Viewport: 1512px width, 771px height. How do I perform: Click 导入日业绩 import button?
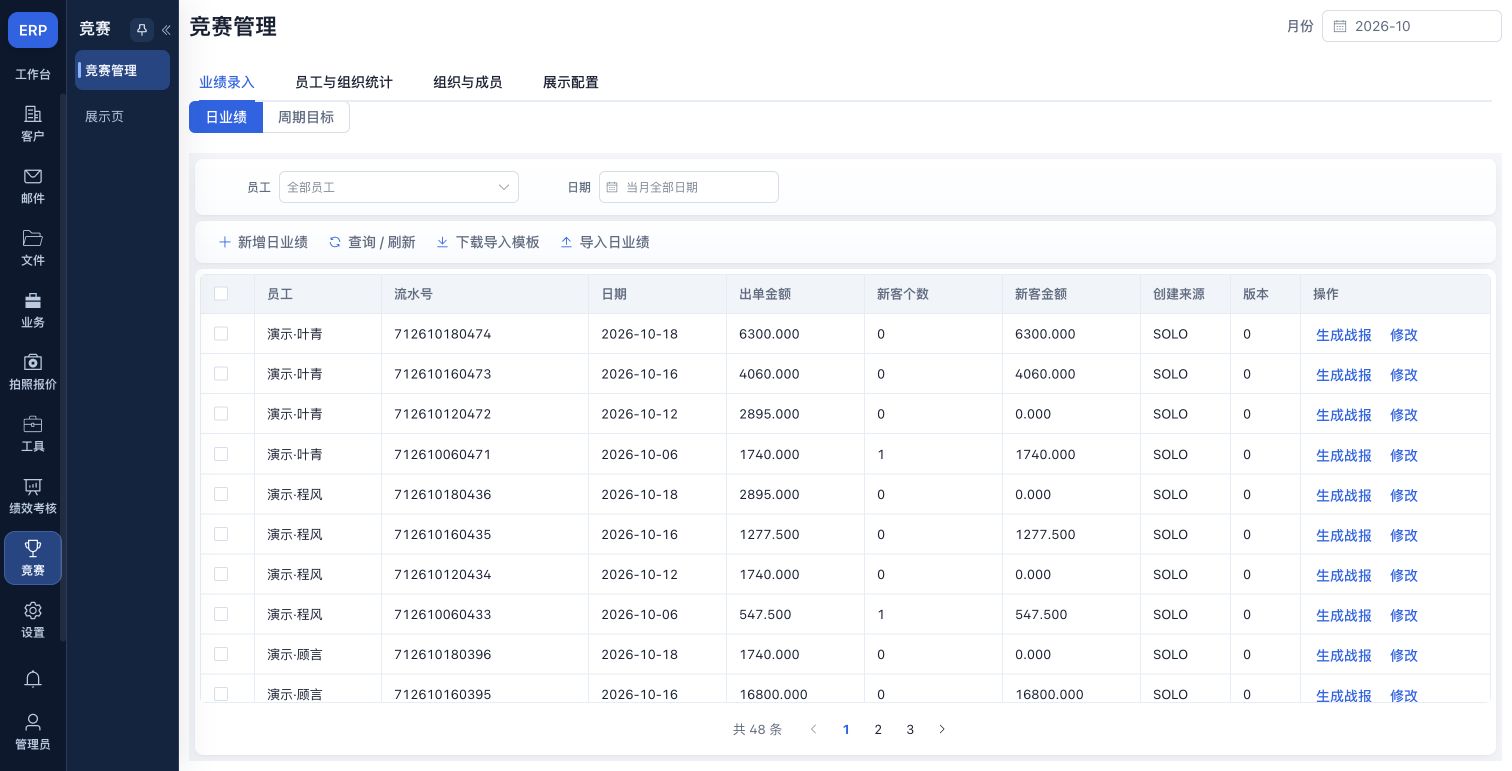point(605,242)
